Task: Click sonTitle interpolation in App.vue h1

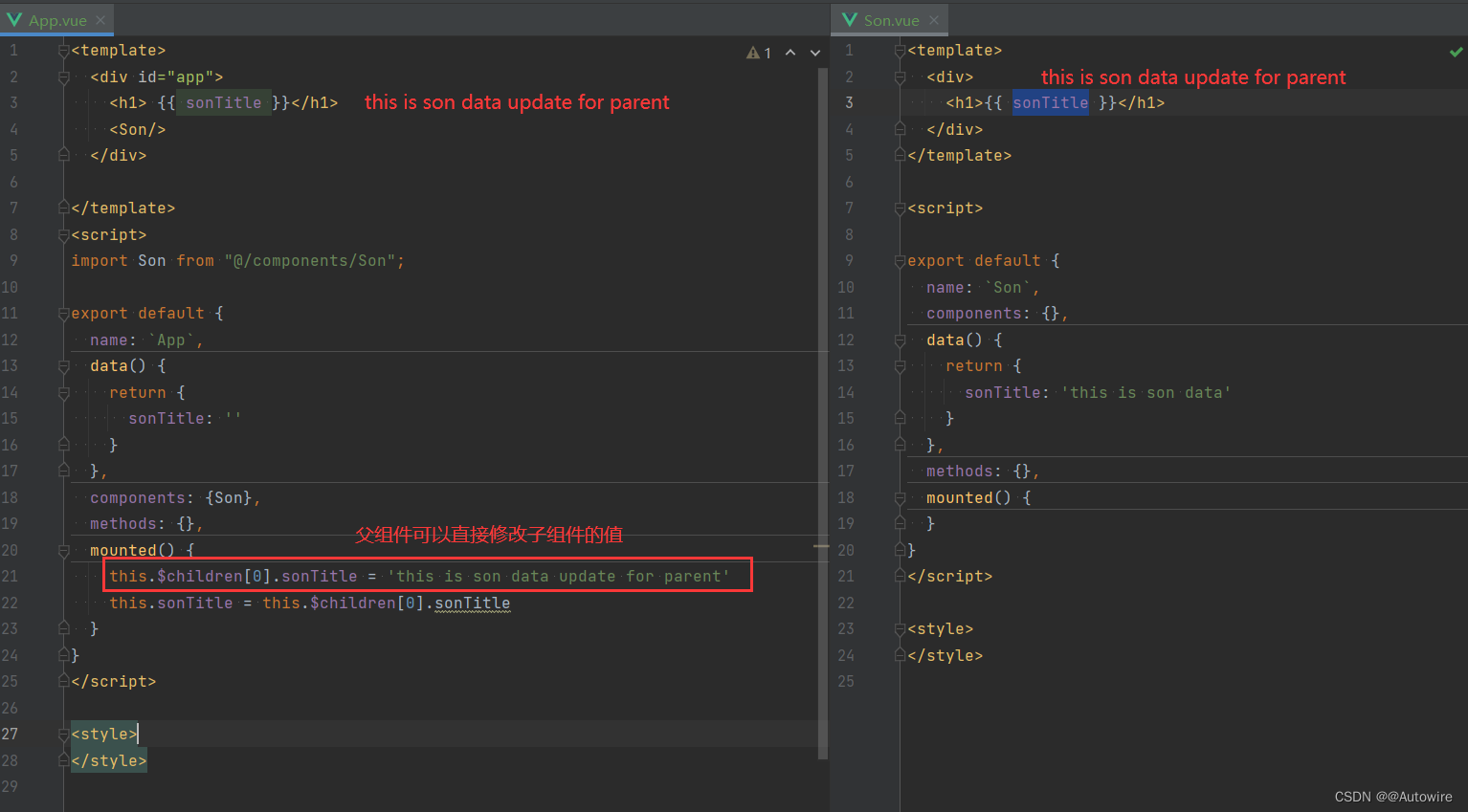Action: click(223, 102)
